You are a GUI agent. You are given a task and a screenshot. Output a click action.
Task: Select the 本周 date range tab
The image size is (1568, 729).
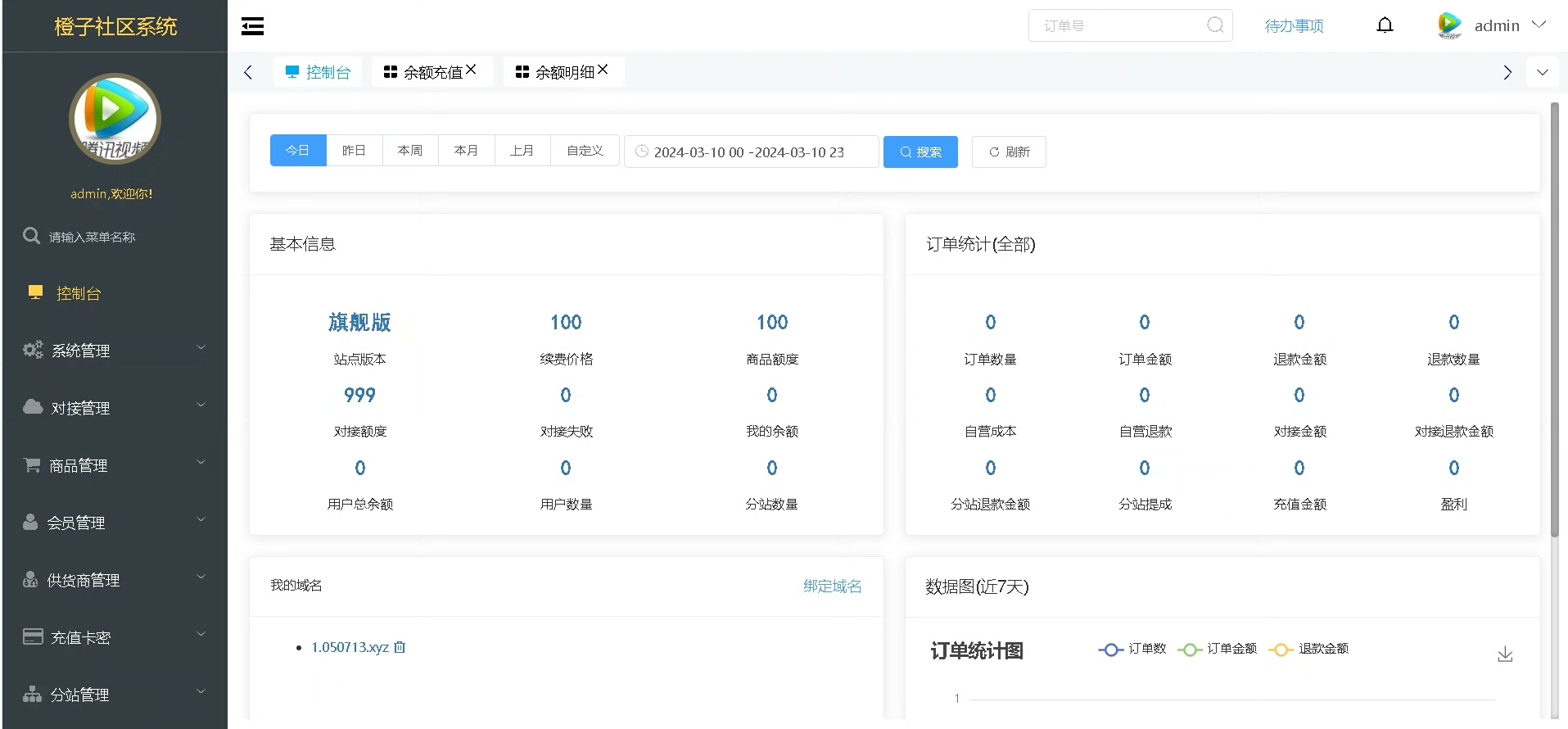pyautogui.click(x=410, y=151)
